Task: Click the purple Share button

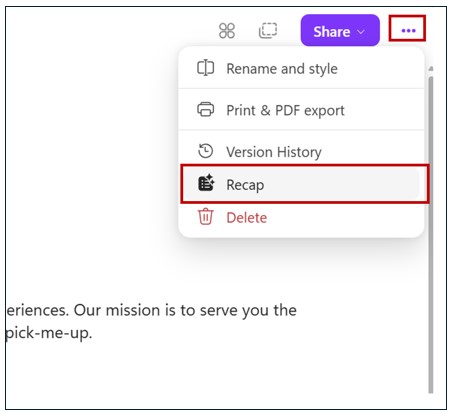Action: pyautogui.click(x=340, y=30)
